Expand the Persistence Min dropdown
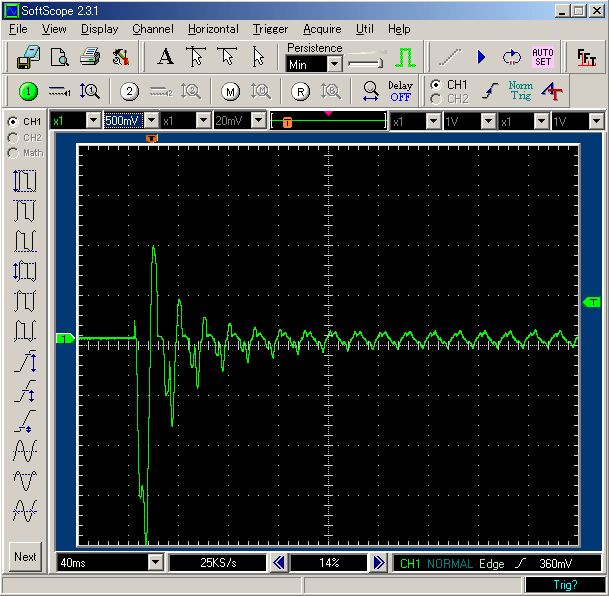The image size is (609, 596). click(334, 64)
